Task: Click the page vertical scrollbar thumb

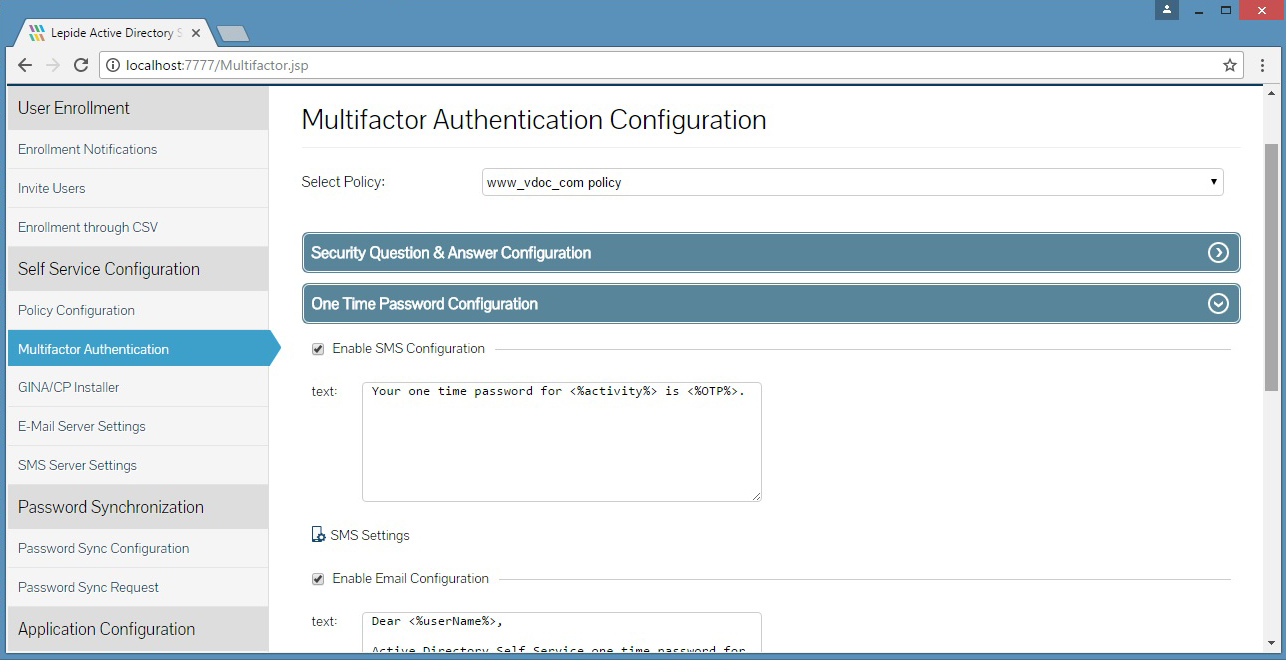Action: pos(1271,265)
